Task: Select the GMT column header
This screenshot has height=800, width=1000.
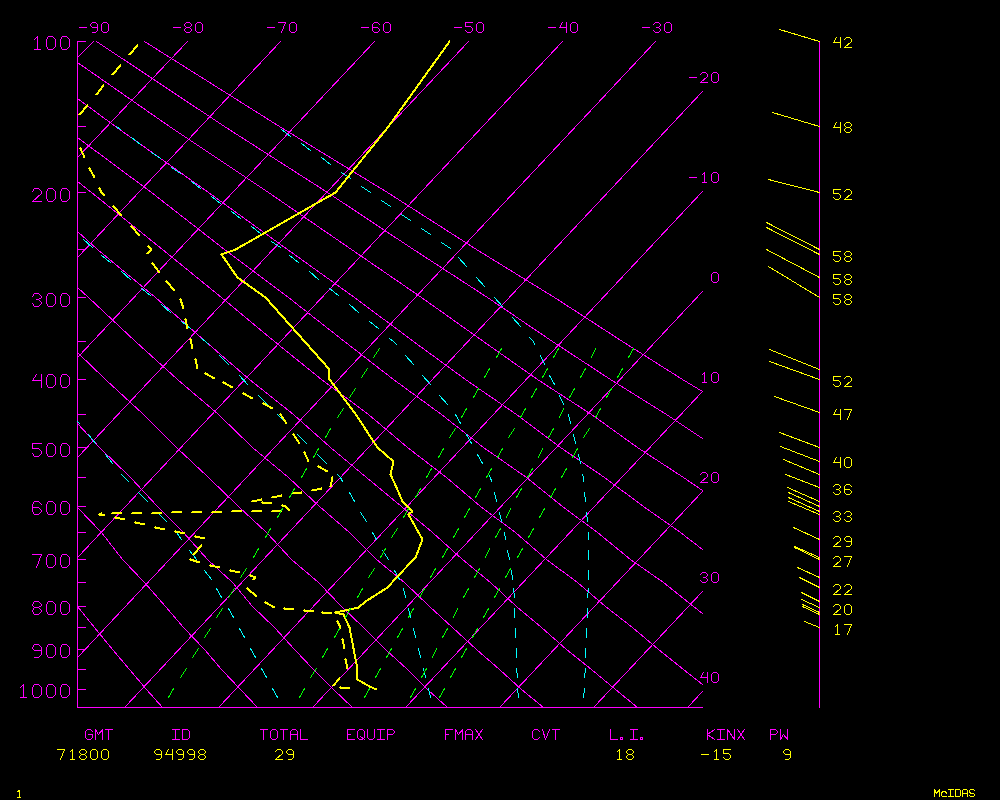Action: point(98,735)
